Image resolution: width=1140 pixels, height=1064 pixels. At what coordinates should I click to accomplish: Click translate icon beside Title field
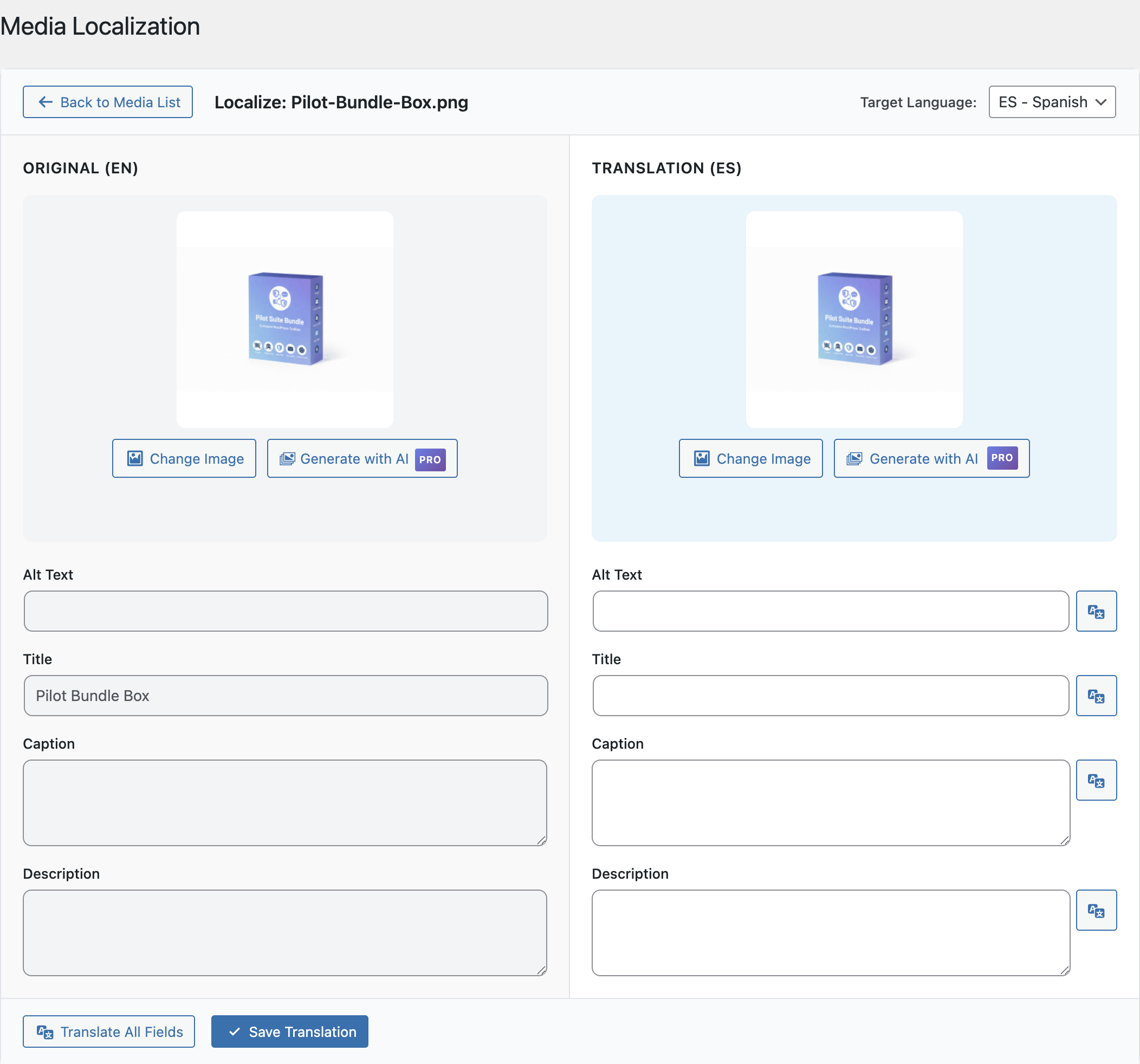pos(1096,696)
